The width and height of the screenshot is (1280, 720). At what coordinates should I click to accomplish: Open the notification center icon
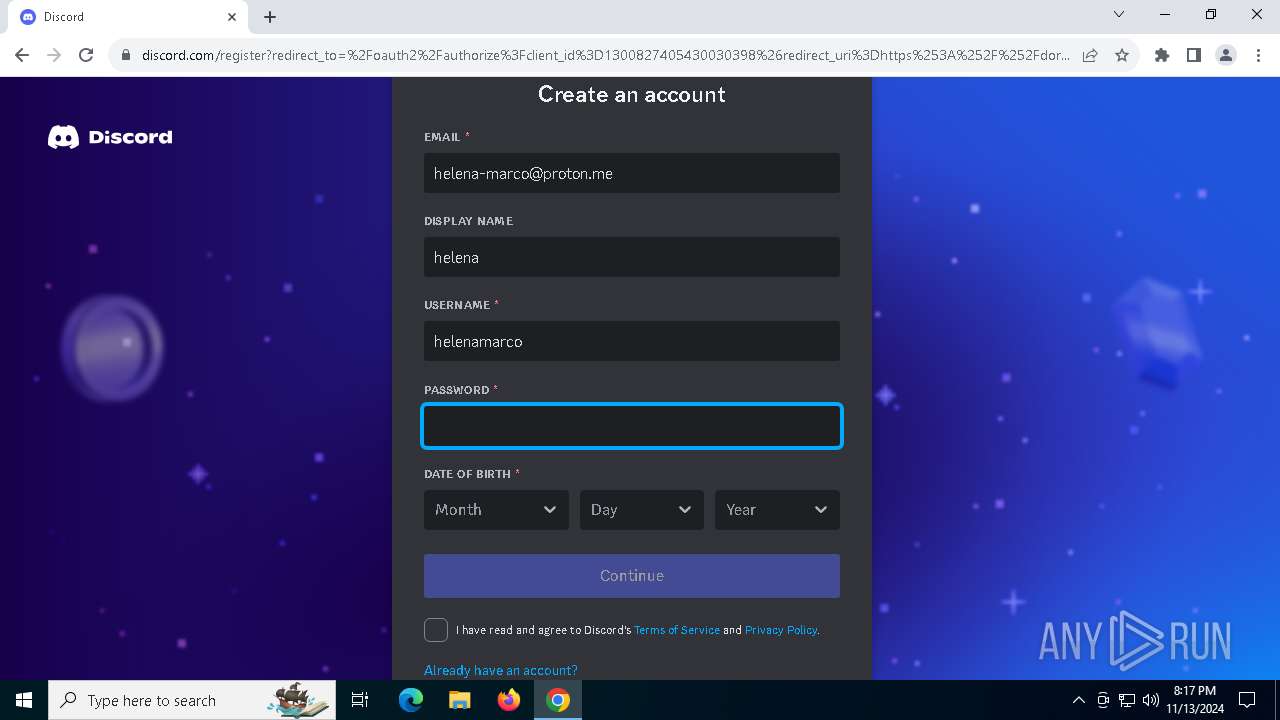point(1247,700)
